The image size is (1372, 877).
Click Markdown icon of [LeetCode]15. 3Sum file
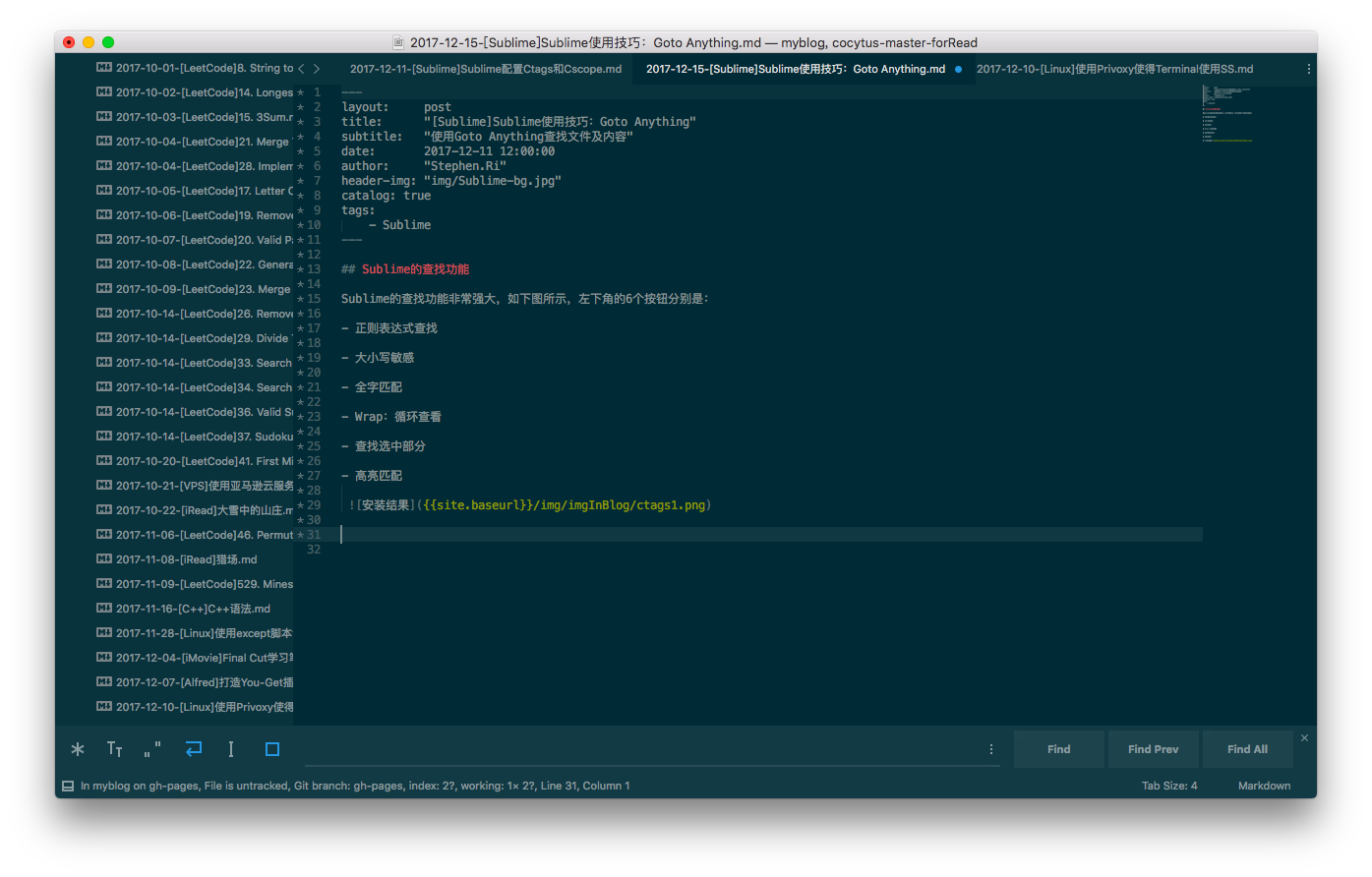coord(103,117)
